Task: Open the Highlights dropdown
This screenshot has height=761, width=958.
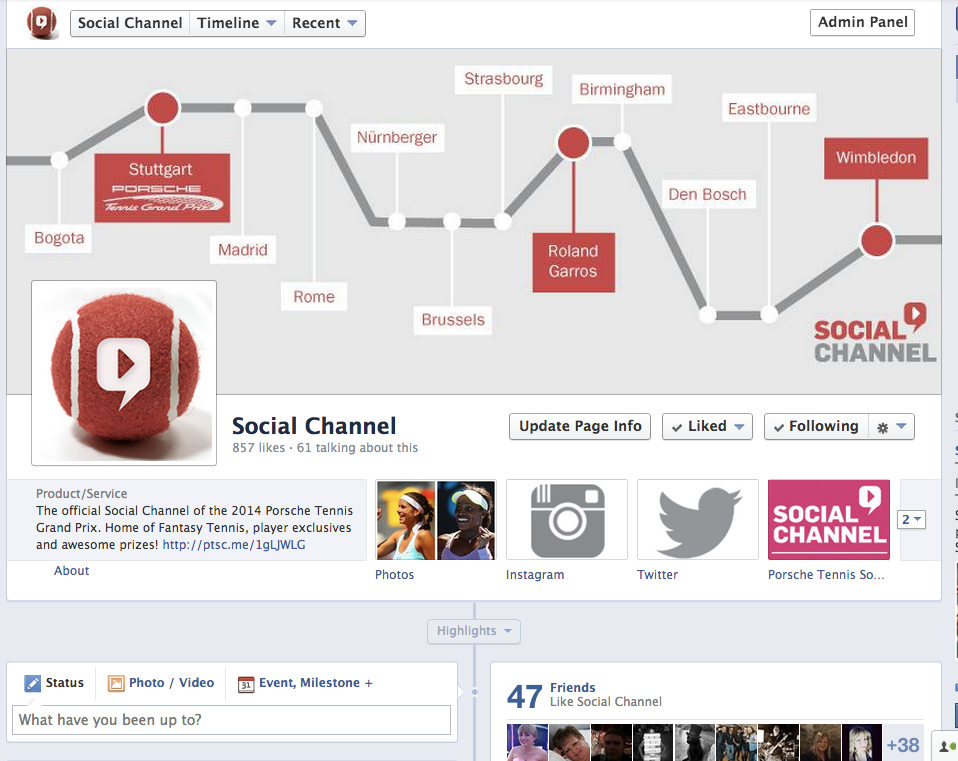Action: 474,631
